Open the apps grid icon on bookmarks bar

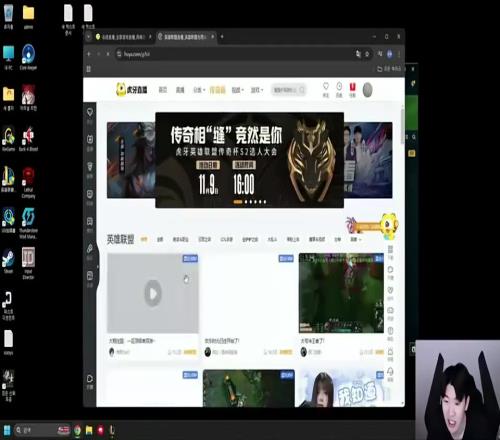pos(89,69)
